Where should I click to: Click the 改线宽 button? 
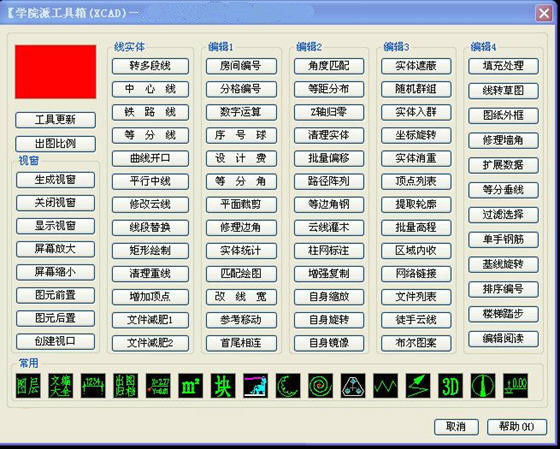click(x=241, y=297)
